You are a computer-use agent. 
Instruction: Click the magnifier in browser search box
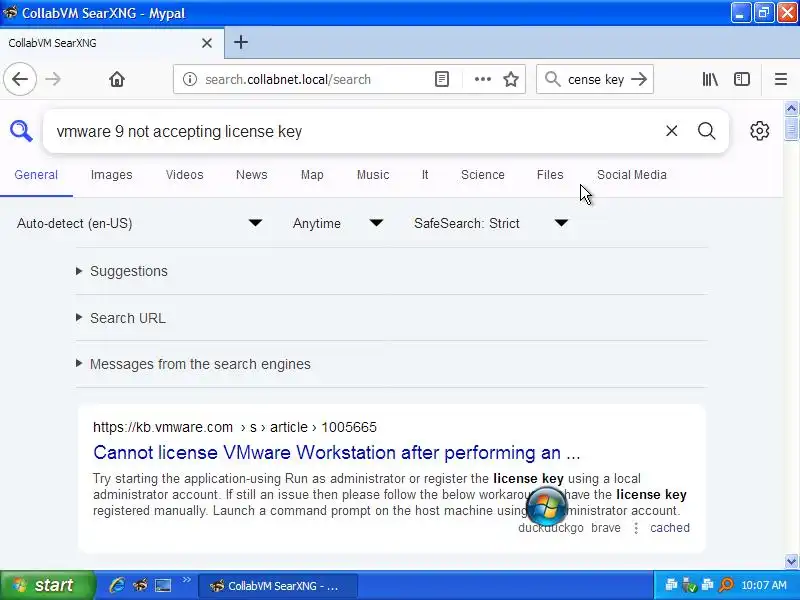click(553, 79)
